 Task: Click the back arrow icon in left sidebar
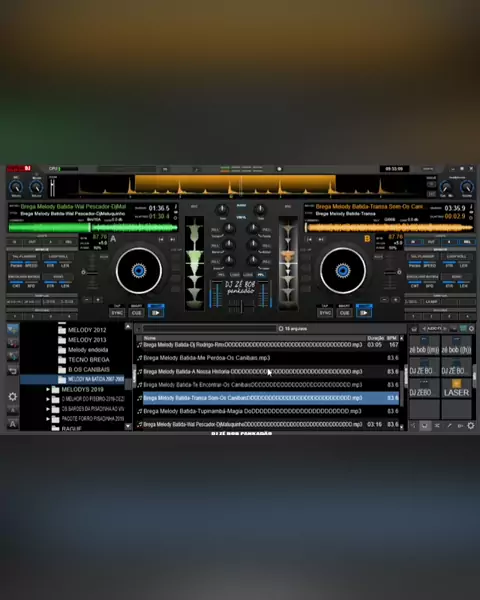coord(12,370)
